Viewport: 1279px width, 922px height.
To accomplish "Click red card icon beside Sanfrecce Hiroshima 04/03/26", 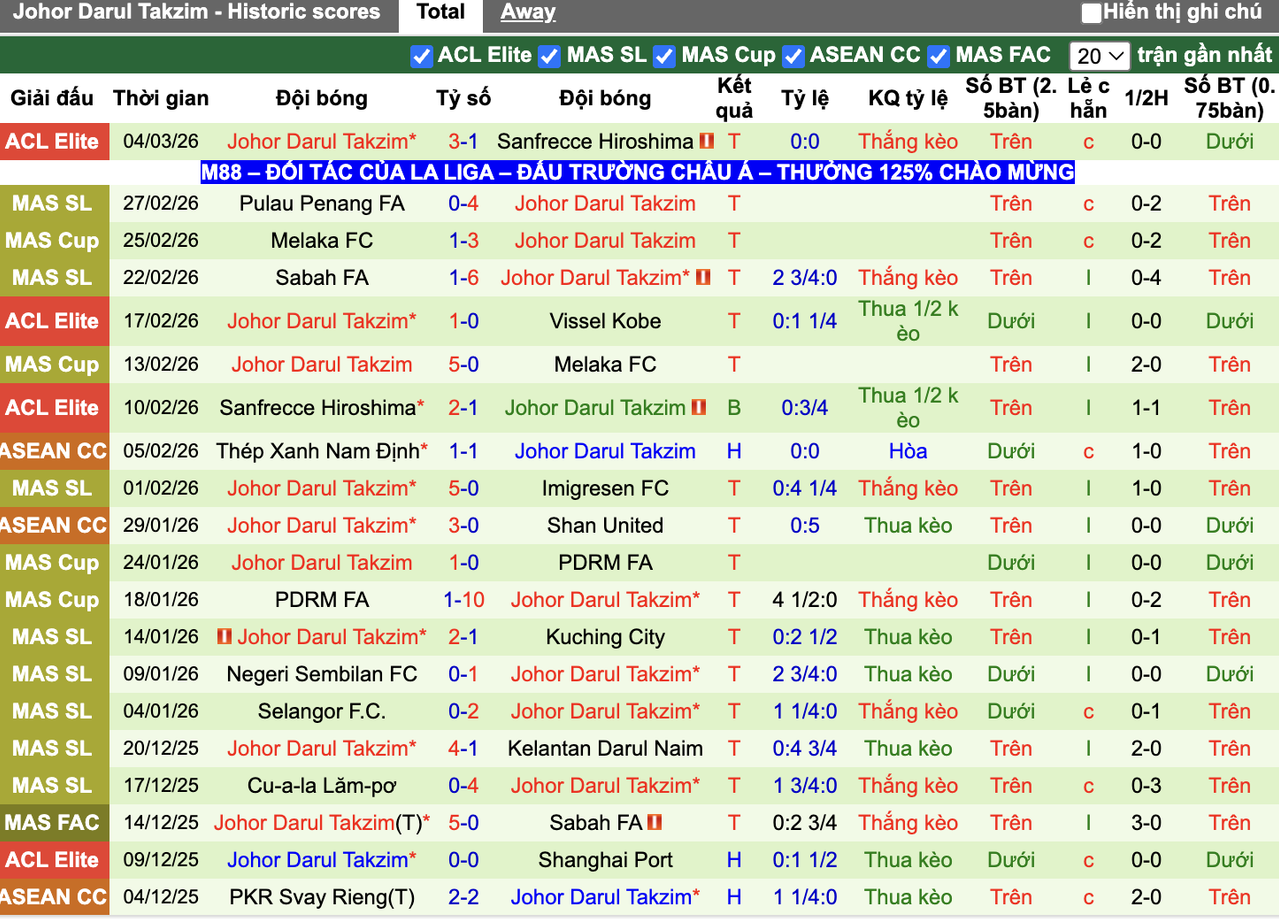I will 706,141.
